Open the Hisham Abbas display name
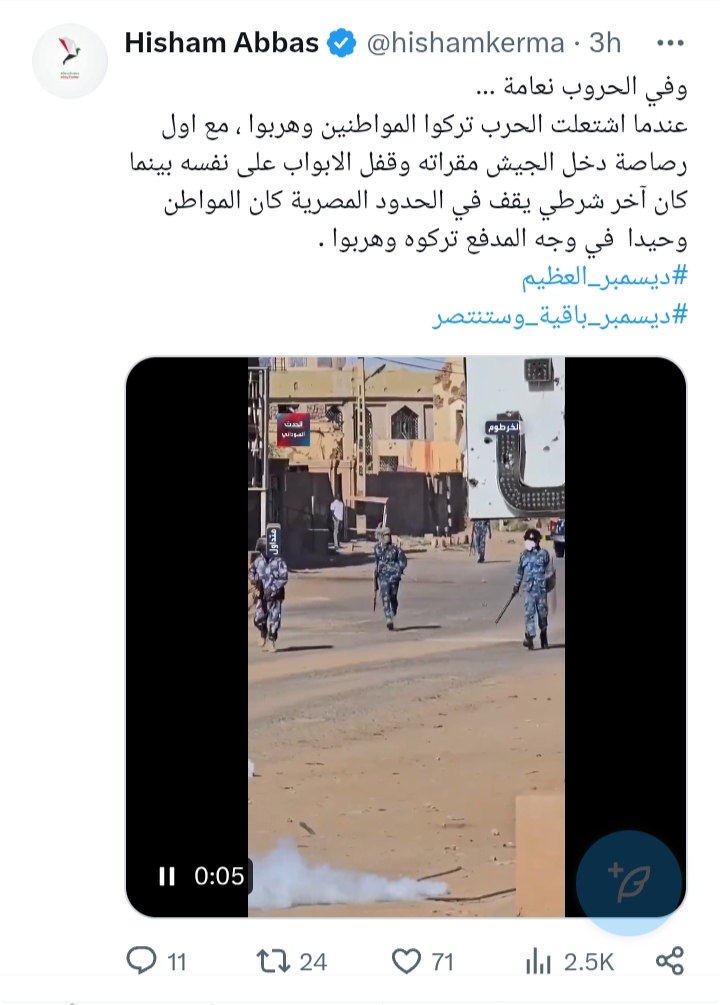The width and height of the screenshot is (720, 1005). (x=222, y=43)
